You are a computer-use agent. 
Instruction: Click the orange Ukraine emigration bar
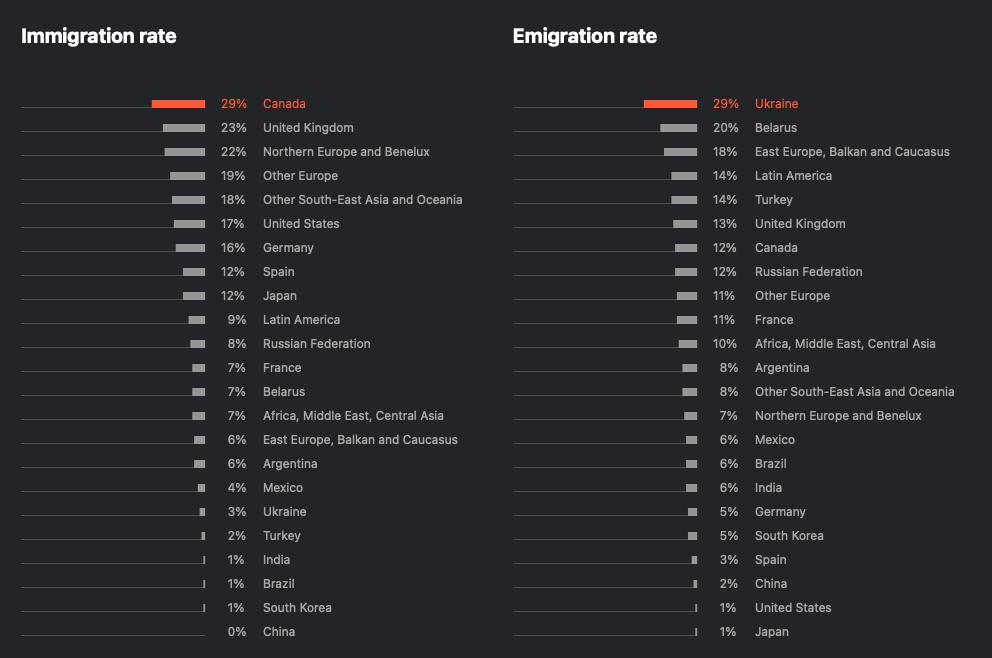(x=670, y=104)
